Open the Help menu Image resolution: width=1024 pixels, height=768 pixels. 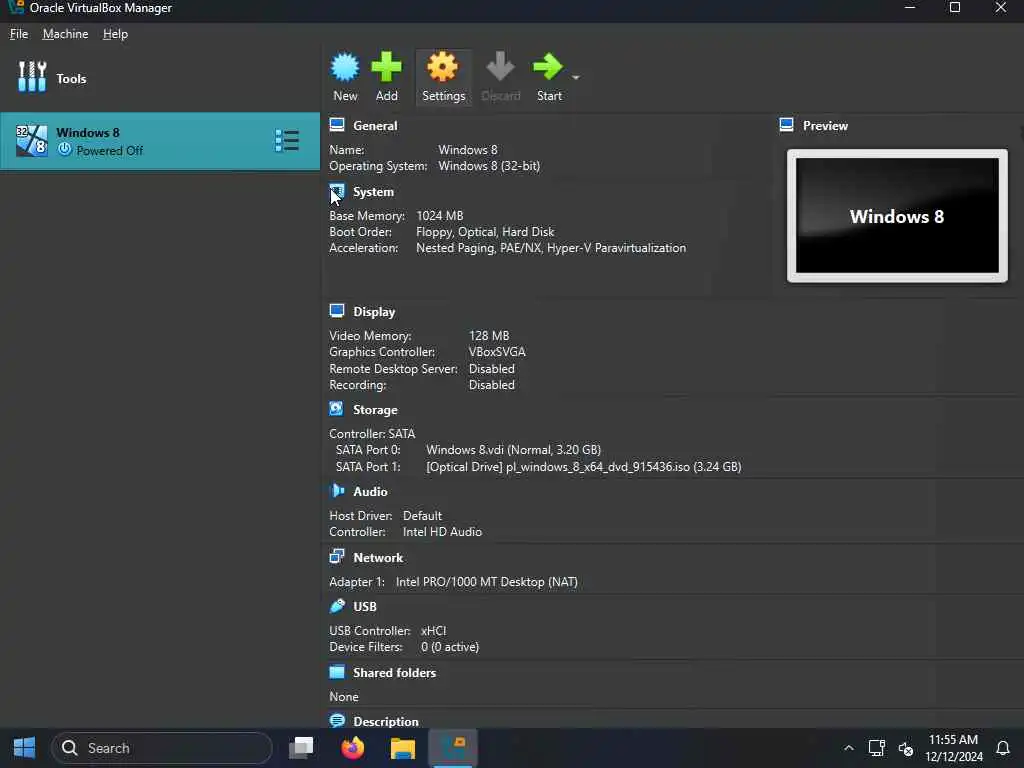click(x=115, y=34)
